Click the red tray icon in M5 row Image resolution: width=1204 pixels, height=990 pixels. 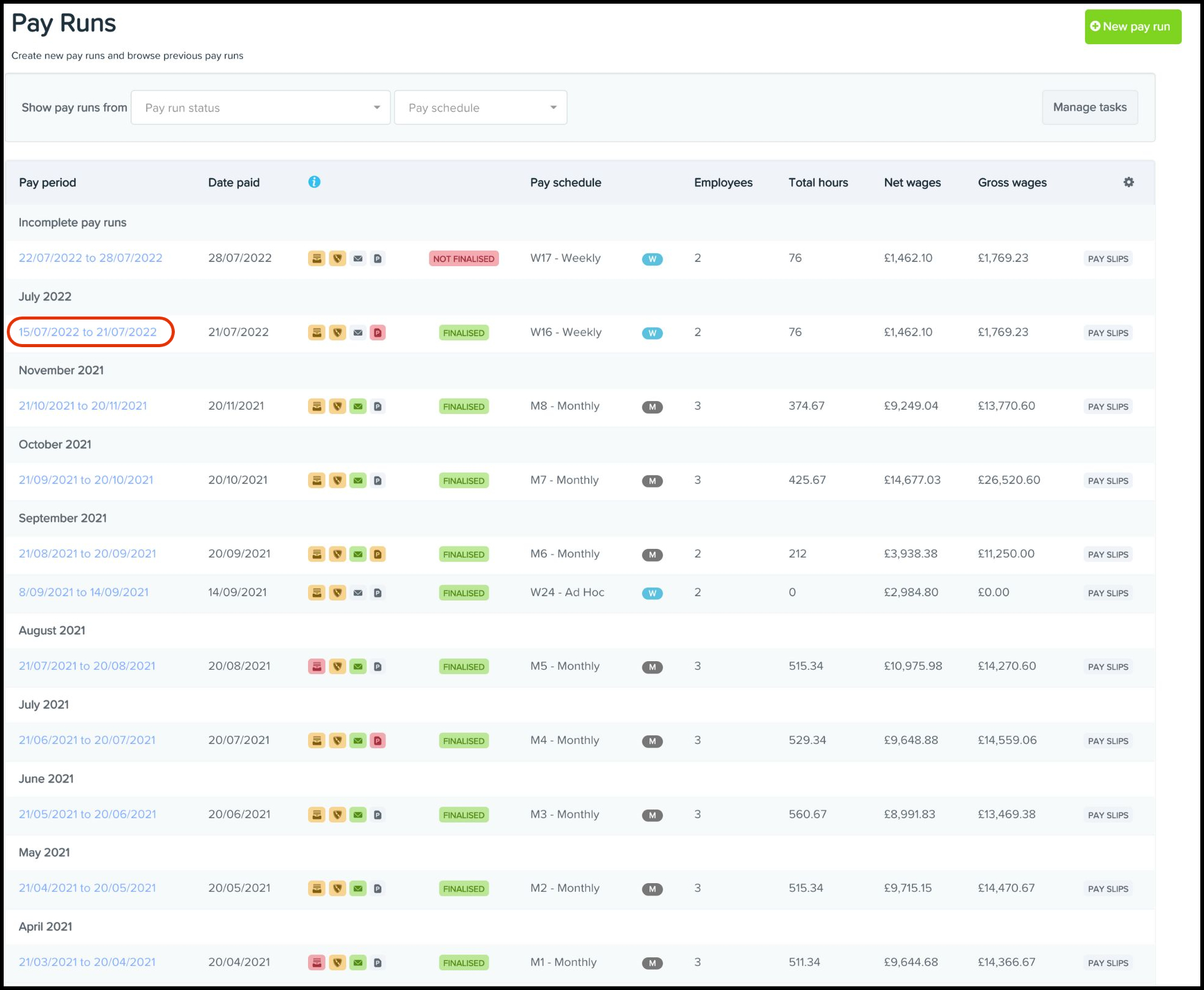[317, 666]
